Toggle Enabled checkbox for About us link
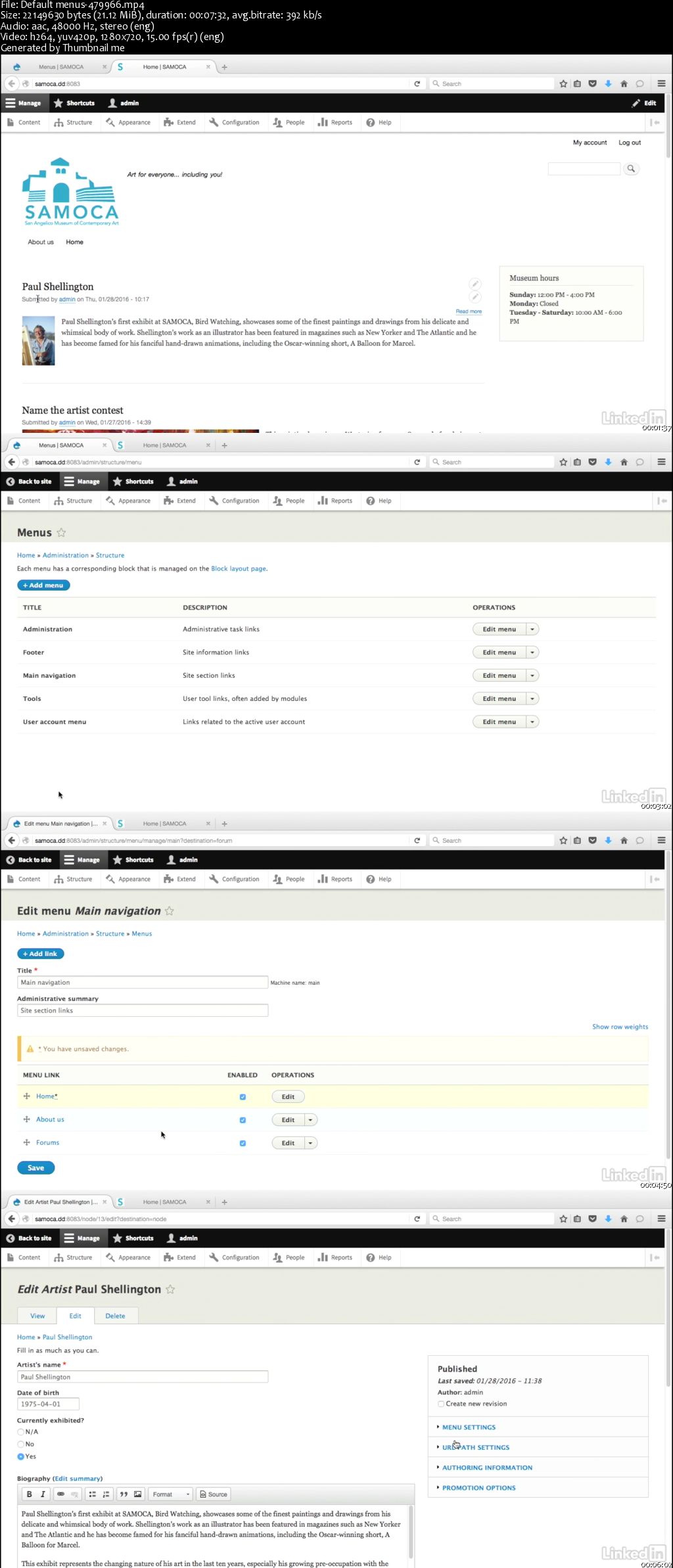 coord(243,1120)
